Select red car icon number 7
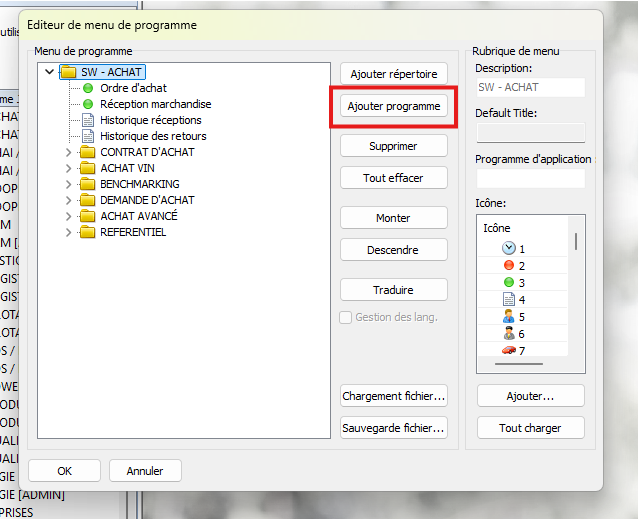The width and height of the screenshot is (638, 519). 508,350
